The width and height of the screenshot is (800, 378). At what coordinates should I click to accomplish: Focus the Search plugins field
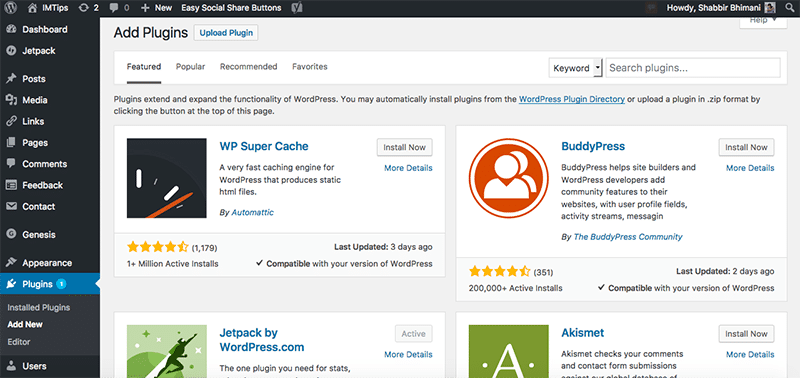click(x=693, y=68)
